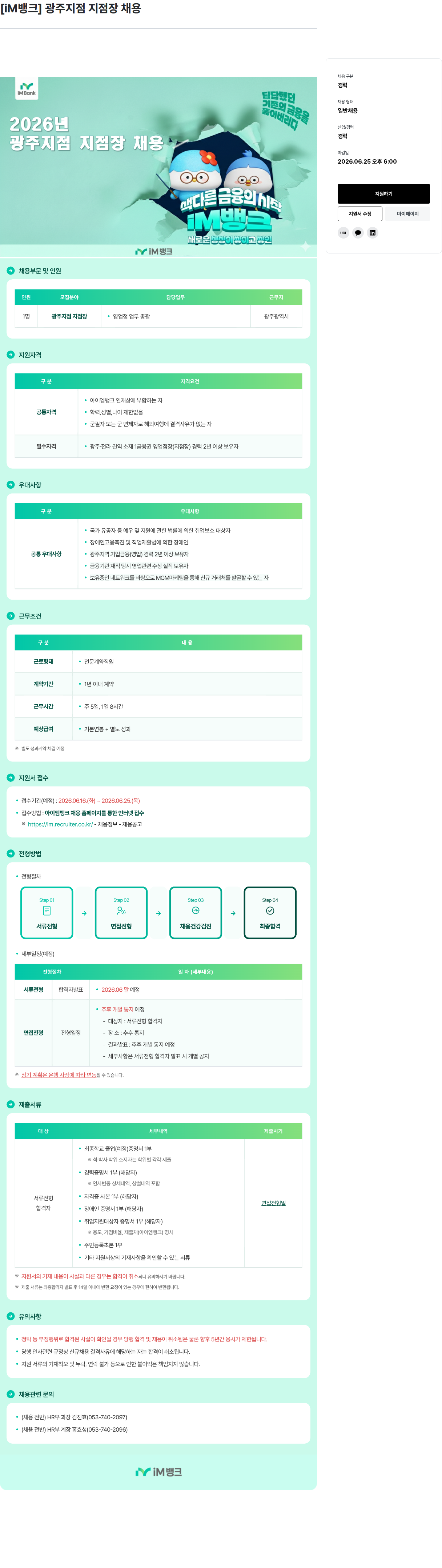
Task: Click the iM뱅크 logo at page bottom
Action: point(158,1472)
